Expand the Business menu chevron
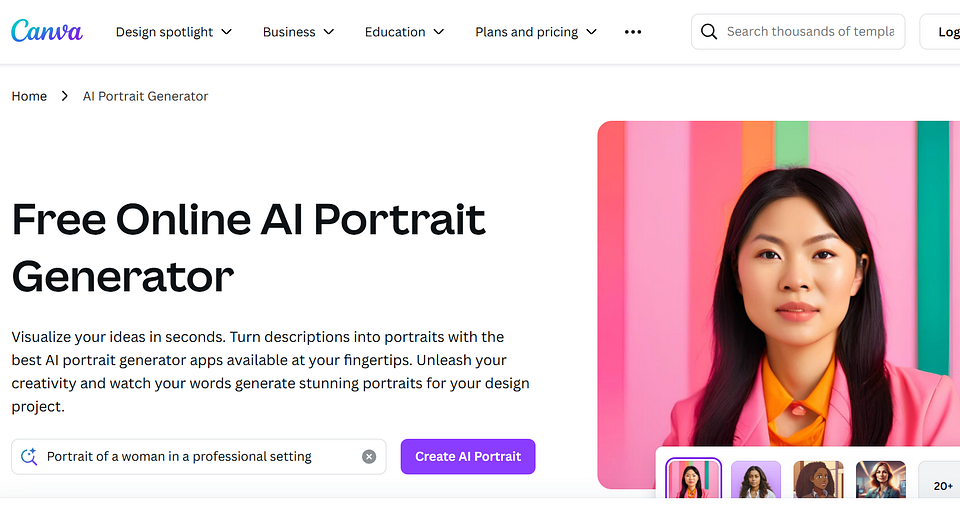The image size is (960, 512). coord(329,32)
